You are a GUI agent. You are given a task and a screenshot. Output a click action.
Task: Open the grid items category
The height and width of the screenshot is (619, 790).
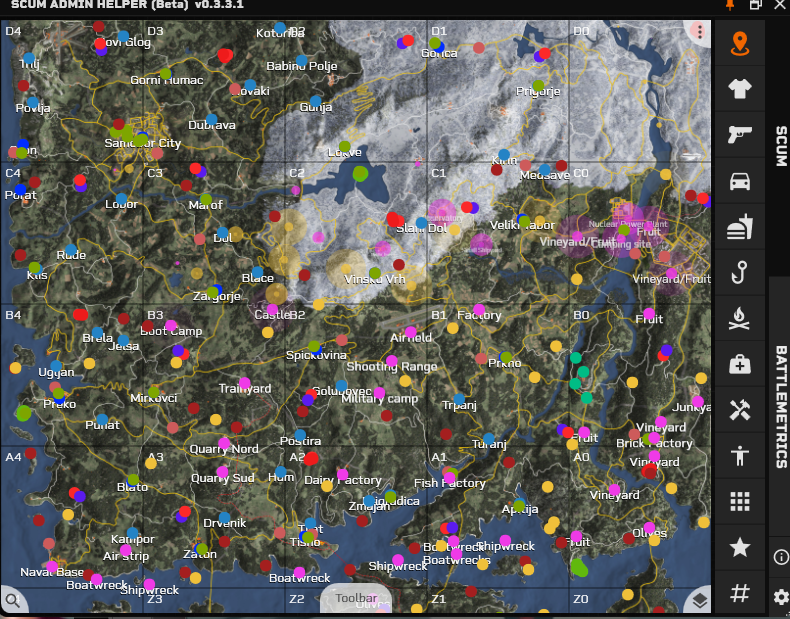pyautogui.click(x=740, y=502)
